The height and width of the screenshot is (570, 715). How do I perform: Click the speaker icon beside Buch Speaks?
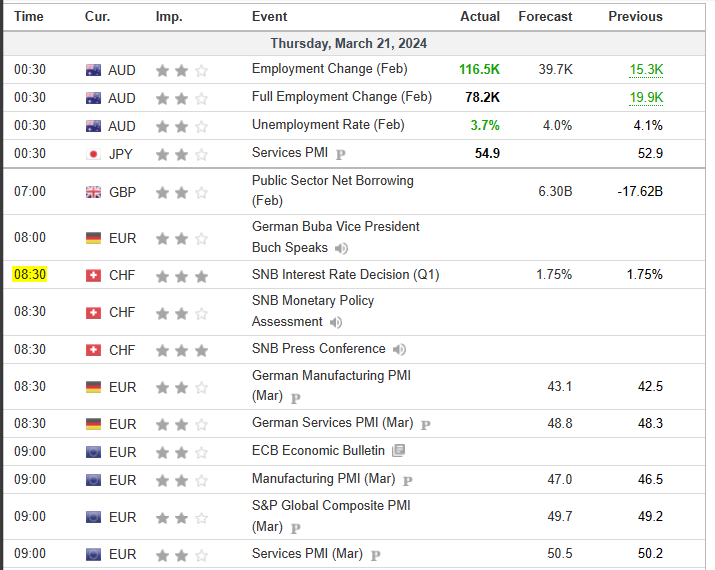click(x=342, y=248)
